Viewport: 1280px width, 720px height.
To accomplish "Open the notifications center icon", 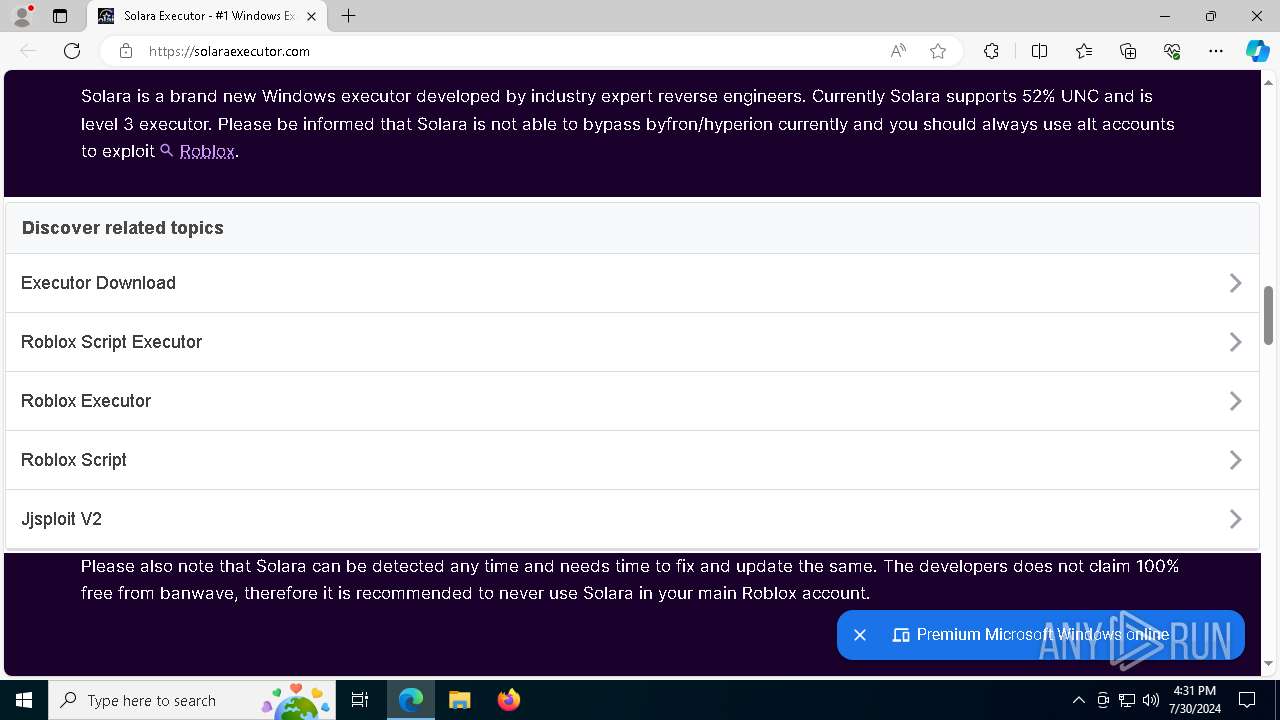I will (x=1247, y=700).
